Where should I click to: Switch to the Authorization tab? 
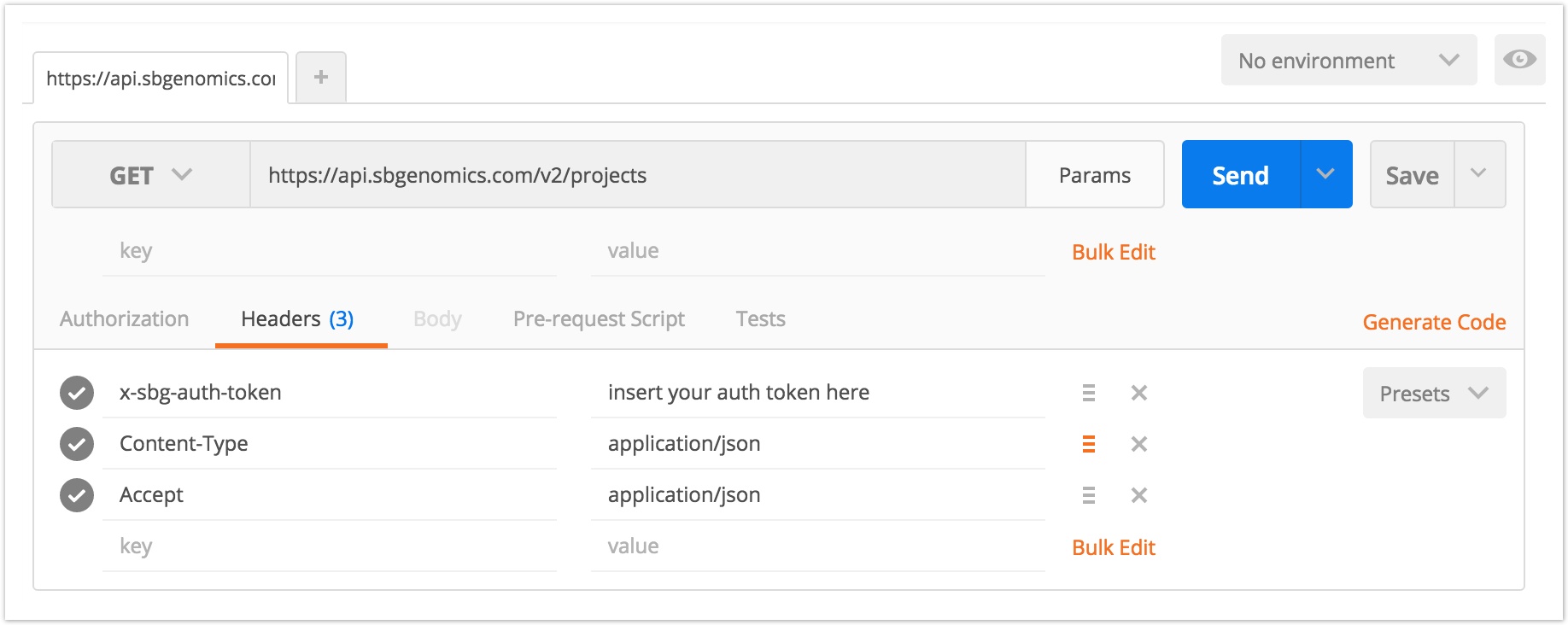(125, 319)
